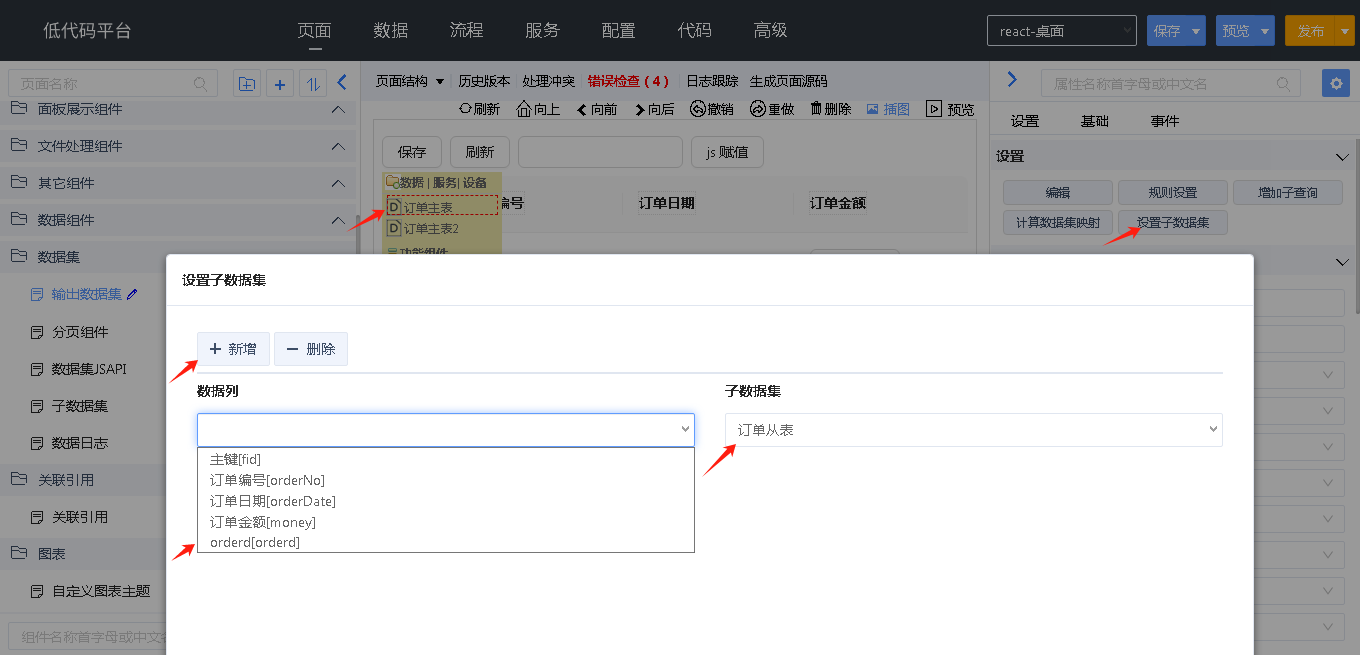Click the 向上 home-arrow toolbar icon

point(524,109)
